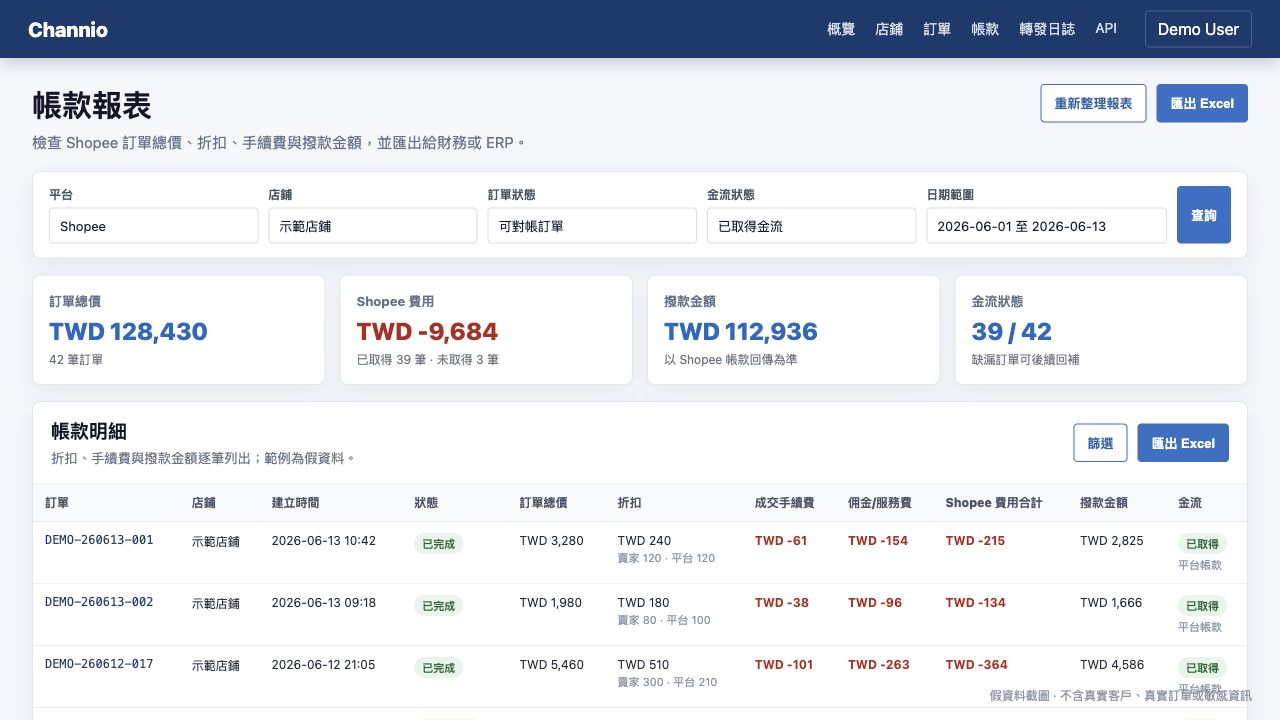Image resolution: width=1280 pixels, height=720 pixels.
Task: Open the 訂單狀態 可對帳訂單 dropdown
Action: pyautogui.click(x=592, y=226)
